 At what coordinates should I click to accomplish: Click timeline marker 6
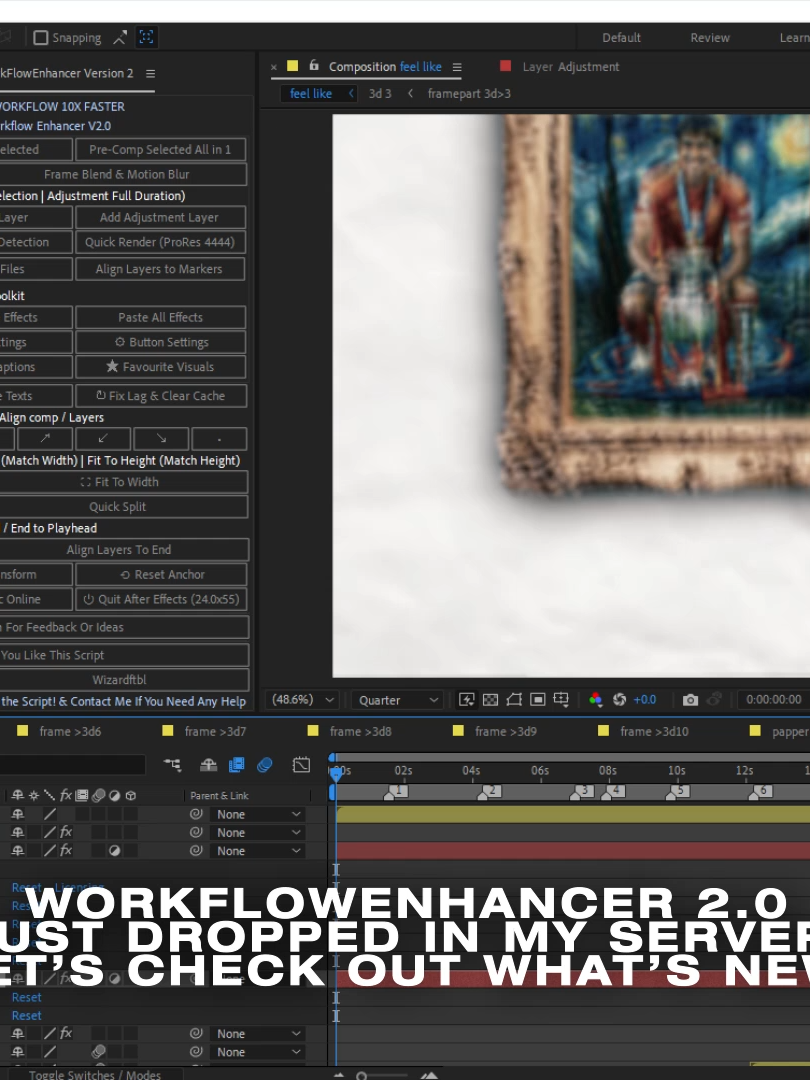[x=762, y=791]
